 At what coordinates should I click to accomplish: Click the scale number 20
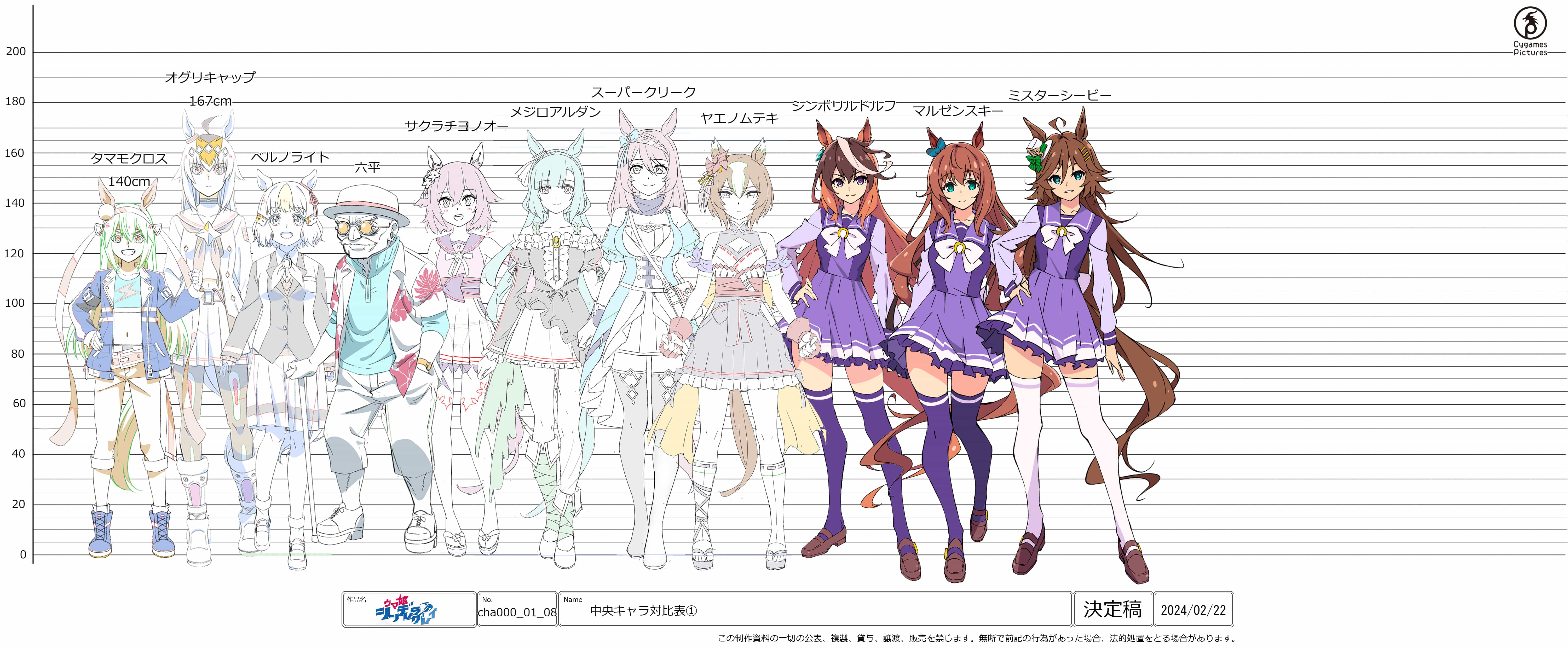tap(18, 504)
